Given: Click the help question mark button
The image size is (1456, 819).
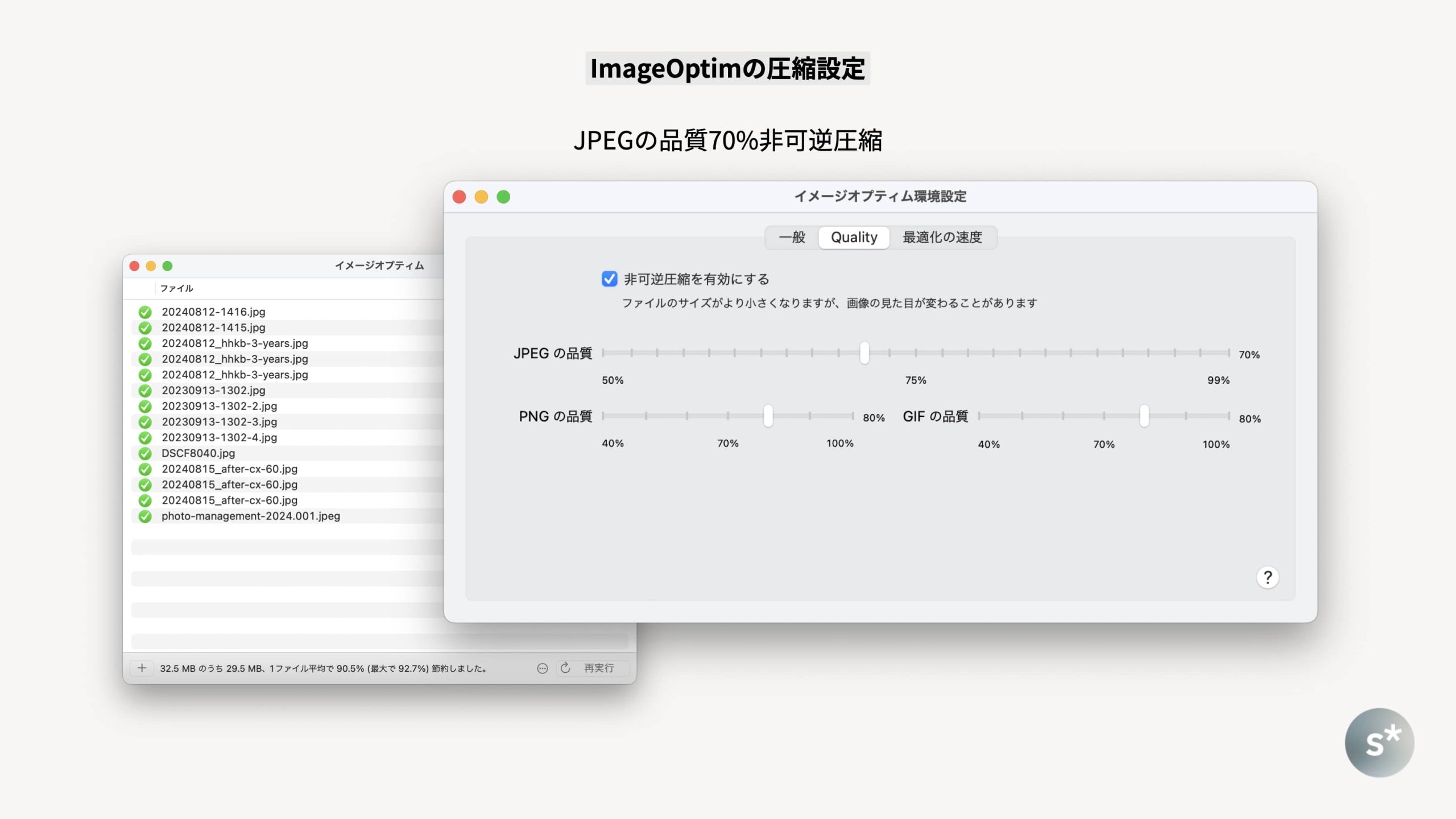Looking at the screenshot, I should pyautogui.click(x=1267, y=577).
